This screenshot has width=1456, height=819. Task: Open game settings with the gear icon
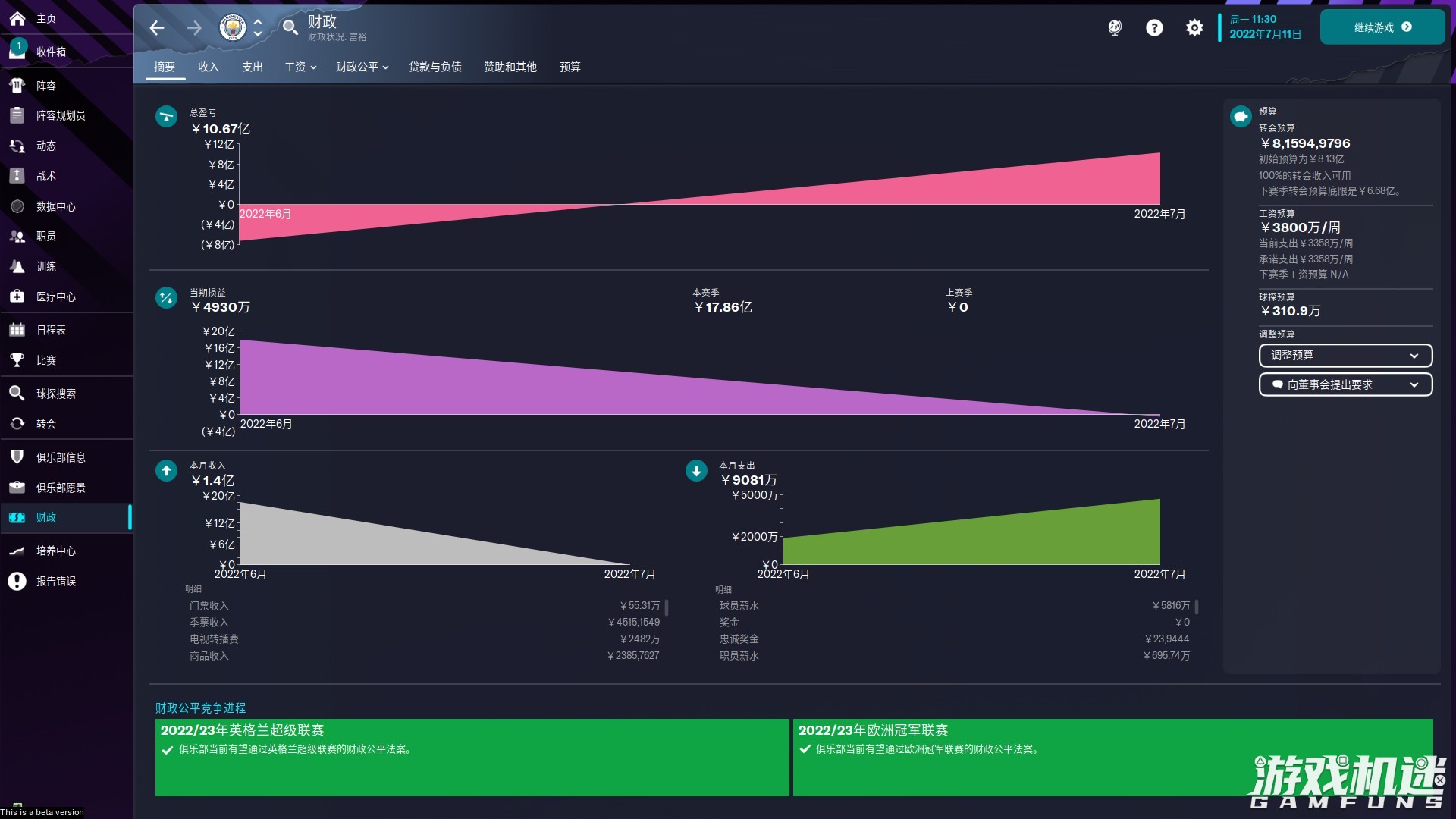tap(1193, 27)
